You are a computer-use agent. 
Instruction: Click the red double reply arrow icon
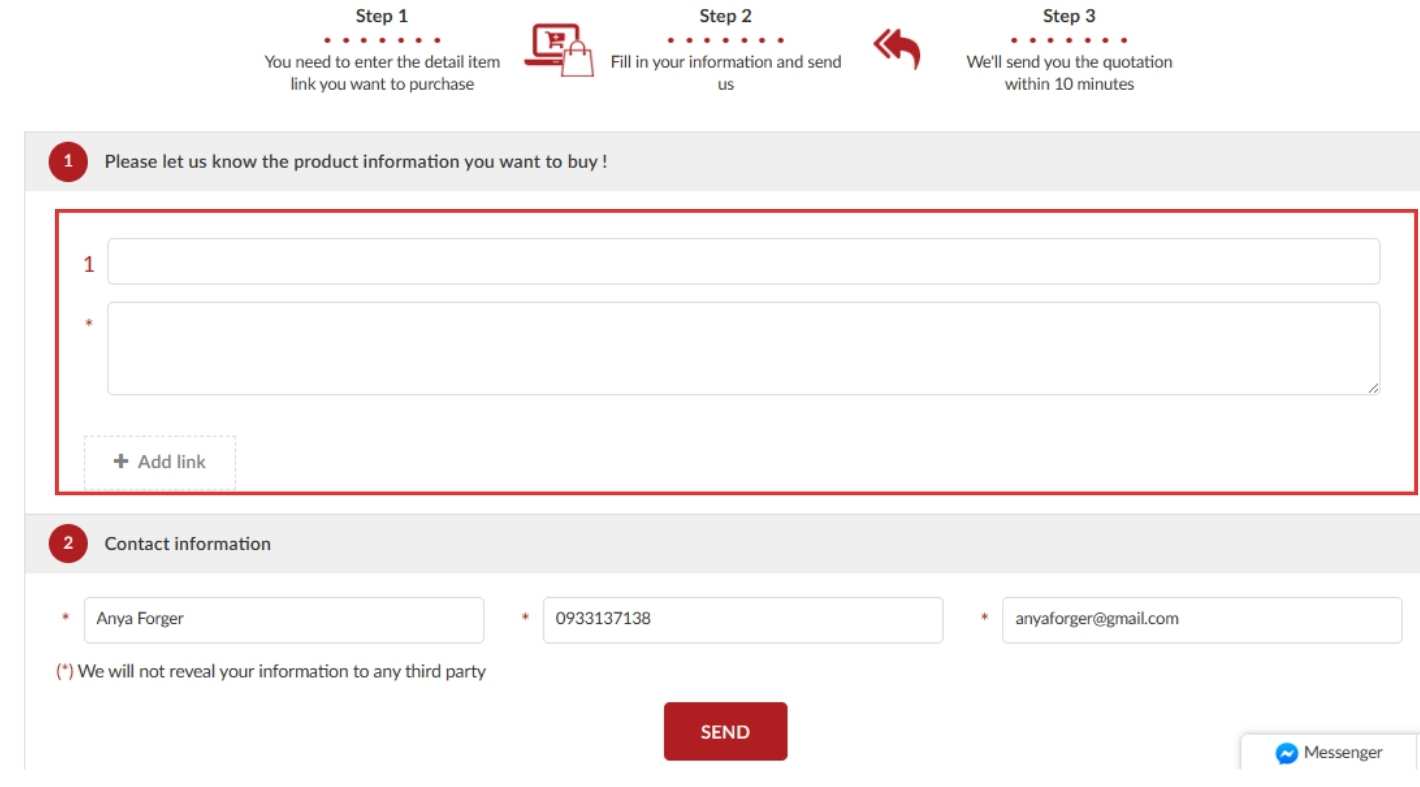[x=896, y=48]
